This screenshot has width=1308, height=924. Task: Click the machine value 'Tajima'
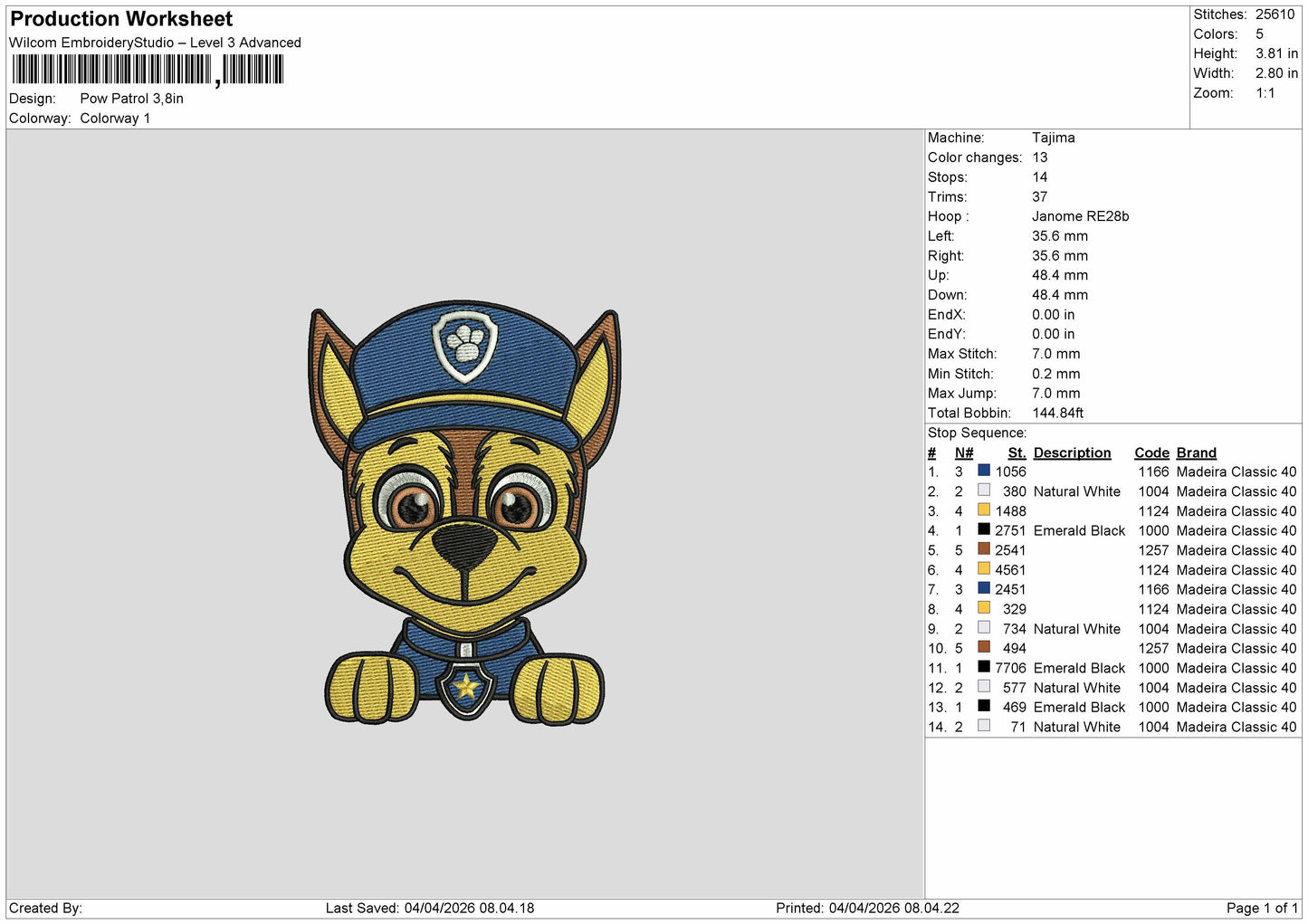(x=1053, y=138)
